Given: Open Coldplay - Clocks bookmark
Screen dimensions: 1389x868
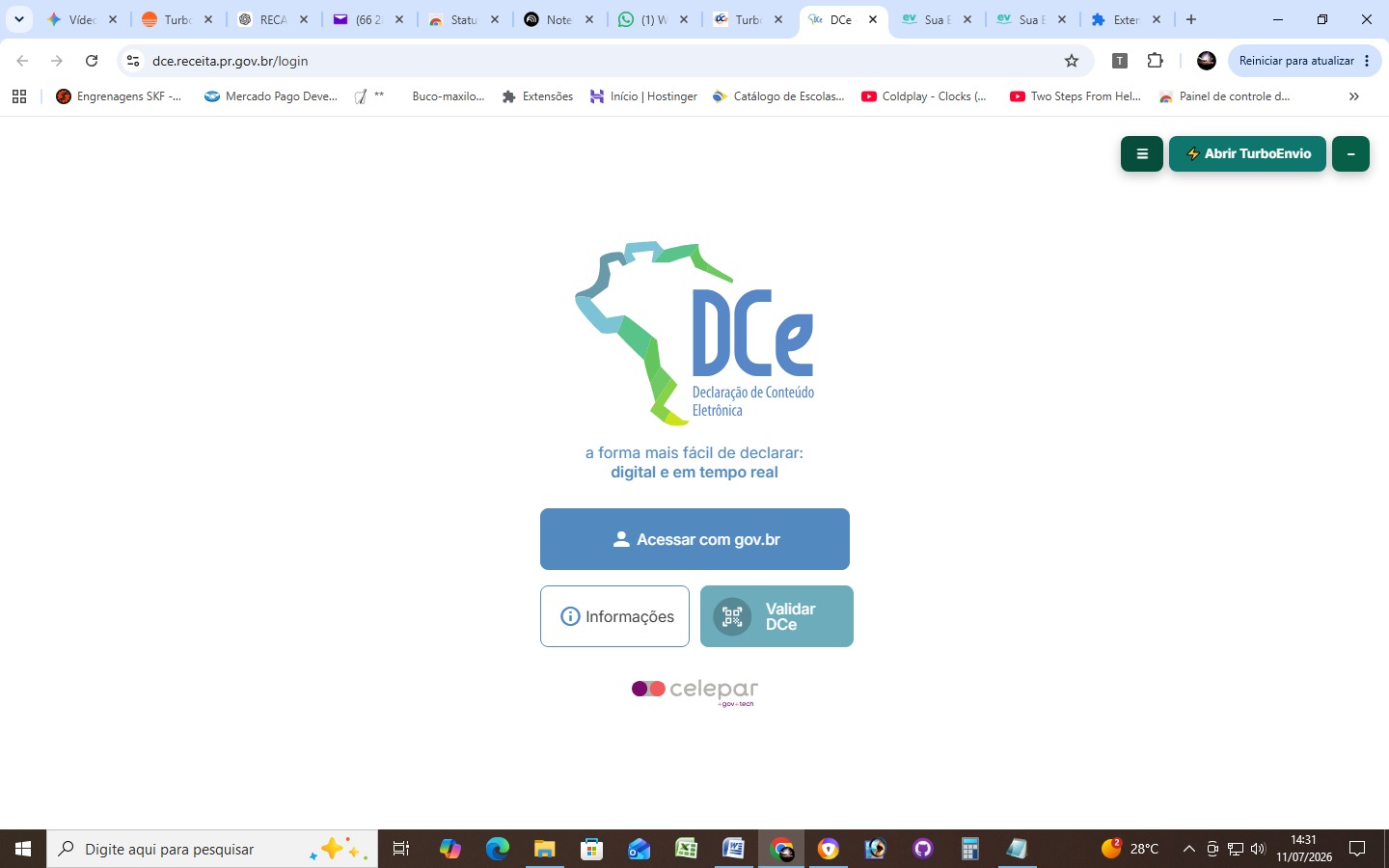Looking at the screenshot, I should tap(924, 96).
